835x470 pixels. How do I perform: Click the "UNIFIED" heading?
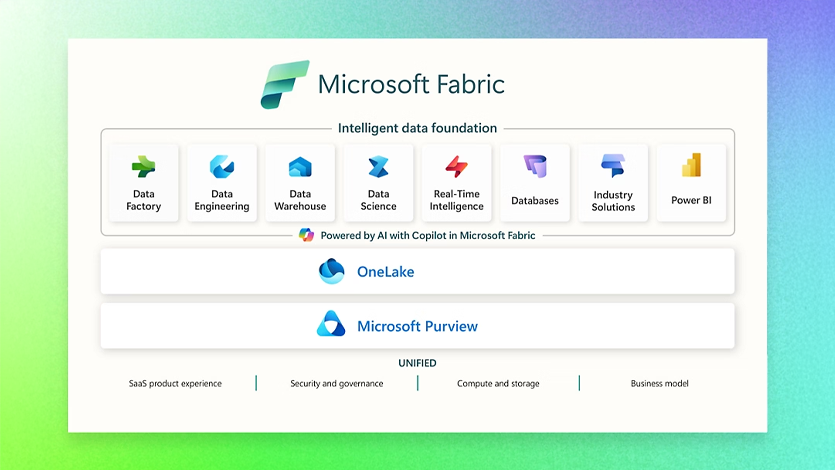[418, 363]
